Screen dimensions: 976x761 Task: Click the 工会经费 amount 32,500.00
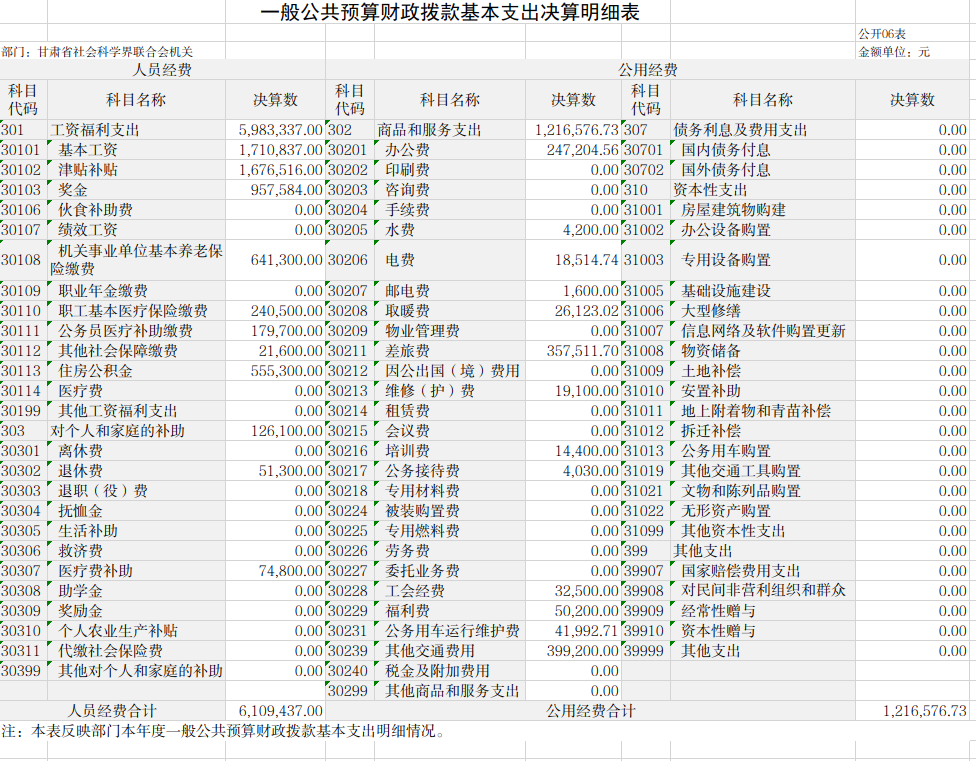587,591
